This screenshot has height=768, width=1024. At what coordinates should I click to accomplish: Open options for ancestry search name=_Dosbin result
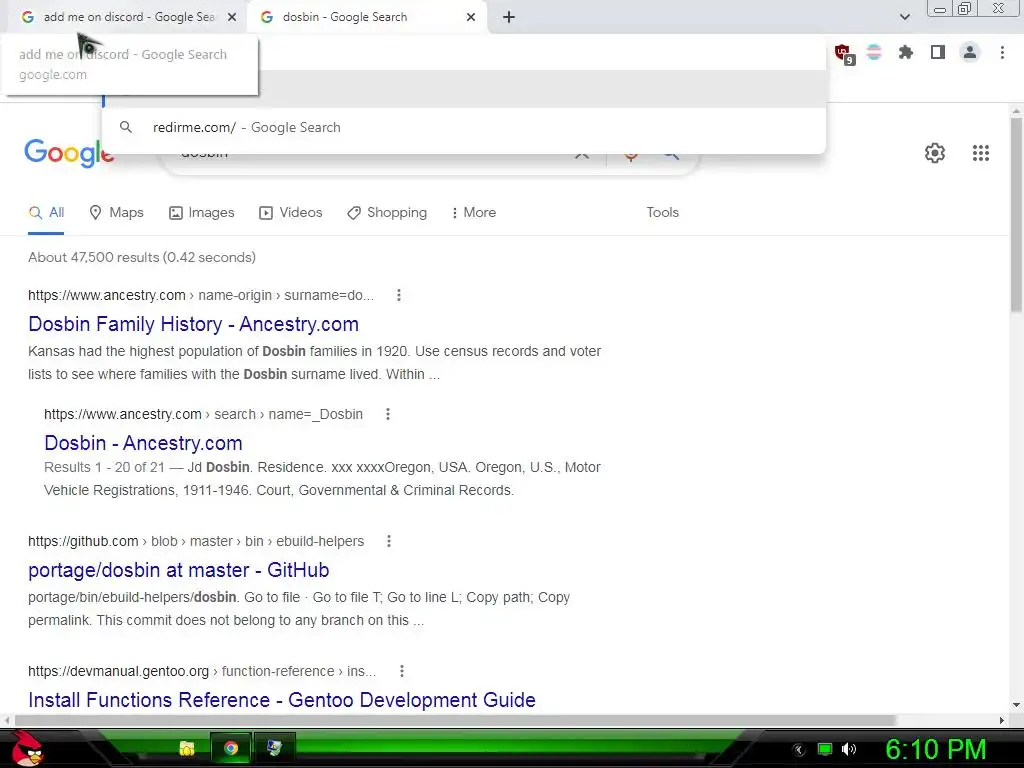point(387,414)
